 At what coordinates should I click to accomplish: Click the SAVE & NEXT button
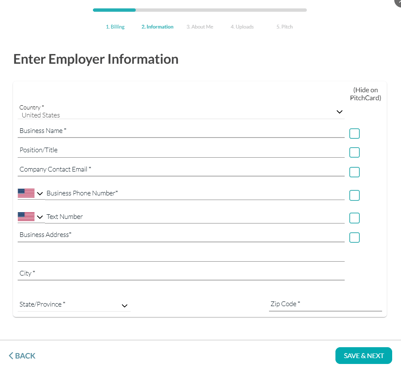[364, 356]
